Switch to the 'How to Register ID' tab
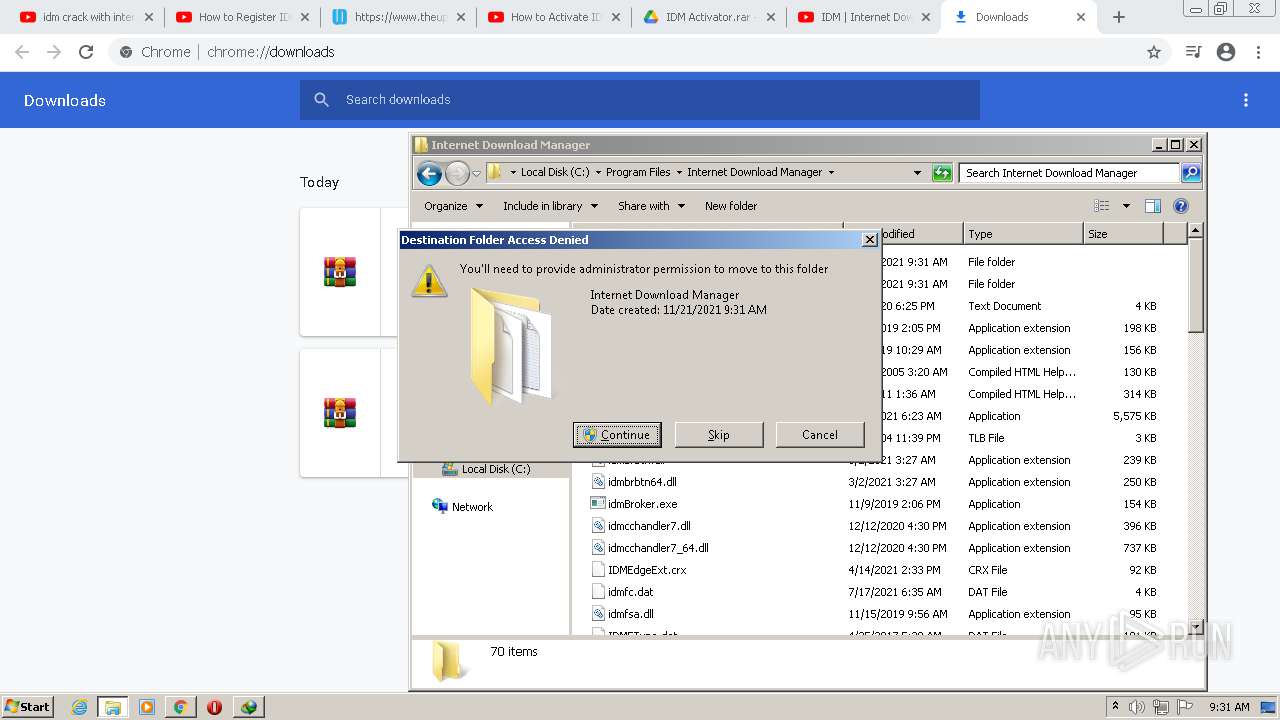This screenshot has width=1280, height=720. (x=241, y=17)
